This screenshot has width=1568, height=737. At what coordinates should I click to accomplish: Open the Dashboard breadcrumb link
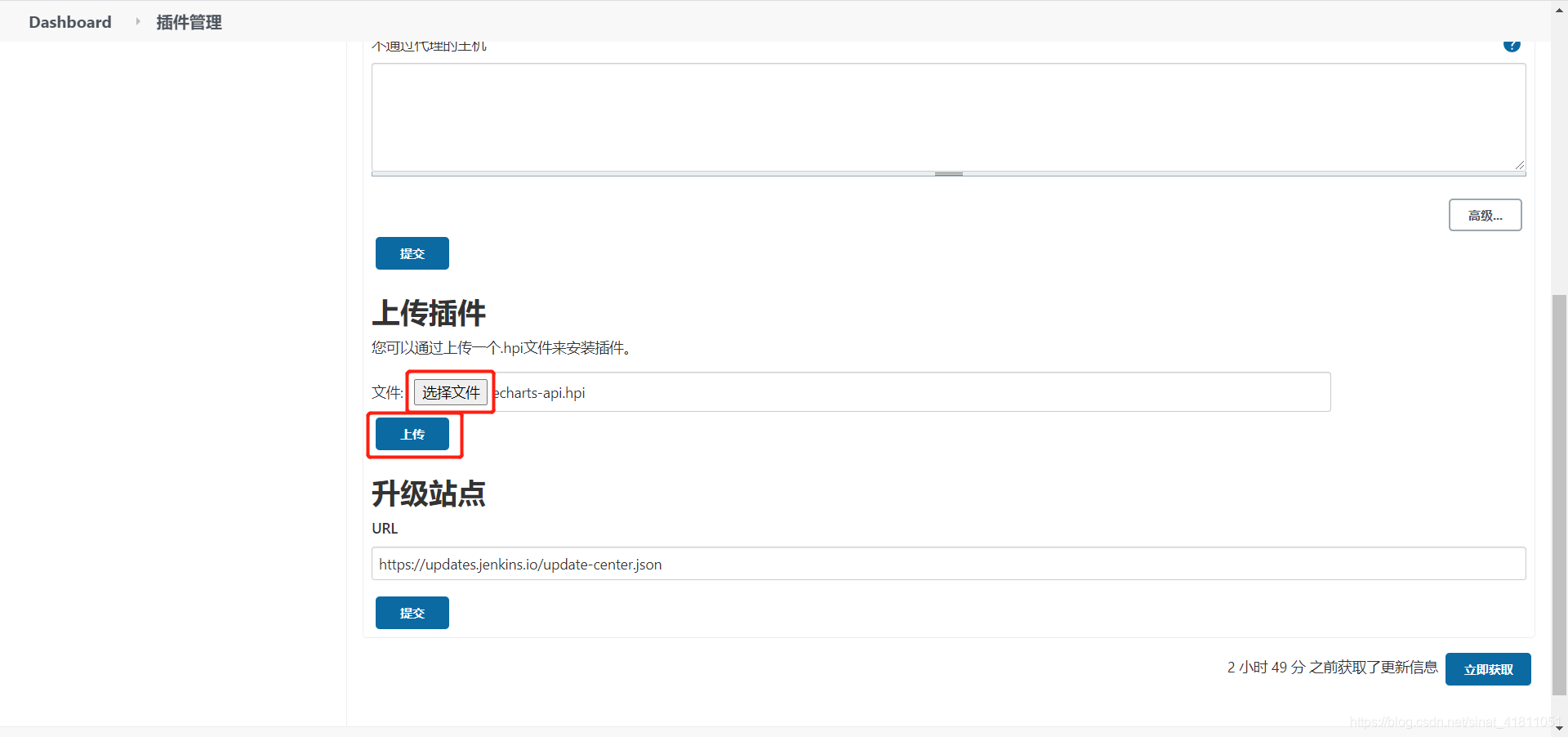(70, 22)
